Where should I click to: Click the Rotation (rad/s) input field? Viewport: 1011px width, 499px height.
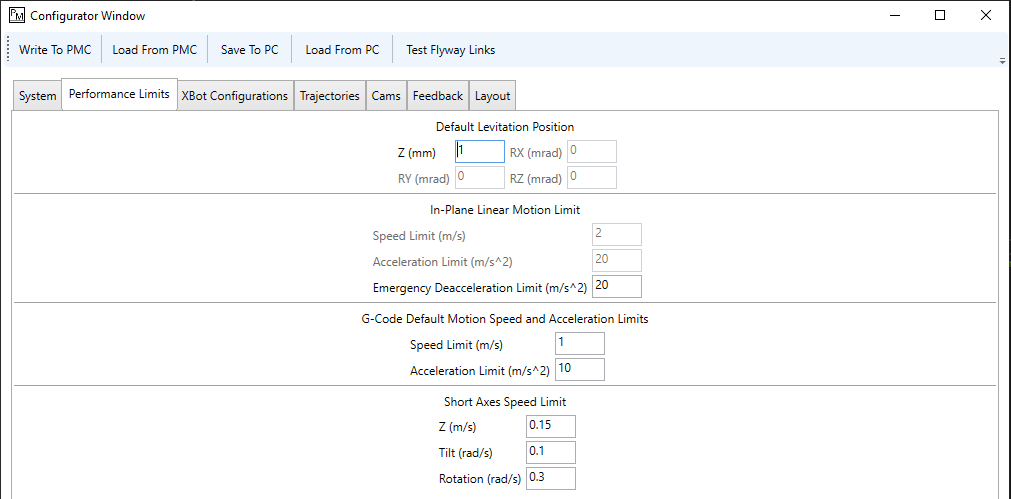coord(551,477)
